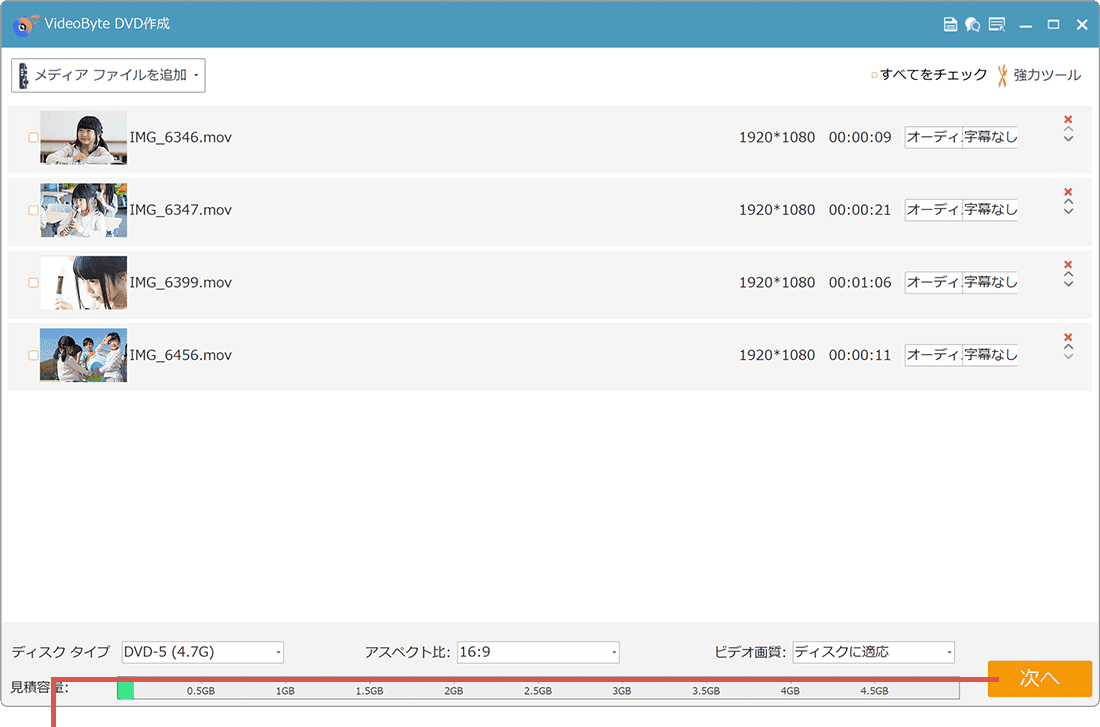Select the IMG_6347.mov video thumbnail
1100x727 pixels.
[83, 210]
